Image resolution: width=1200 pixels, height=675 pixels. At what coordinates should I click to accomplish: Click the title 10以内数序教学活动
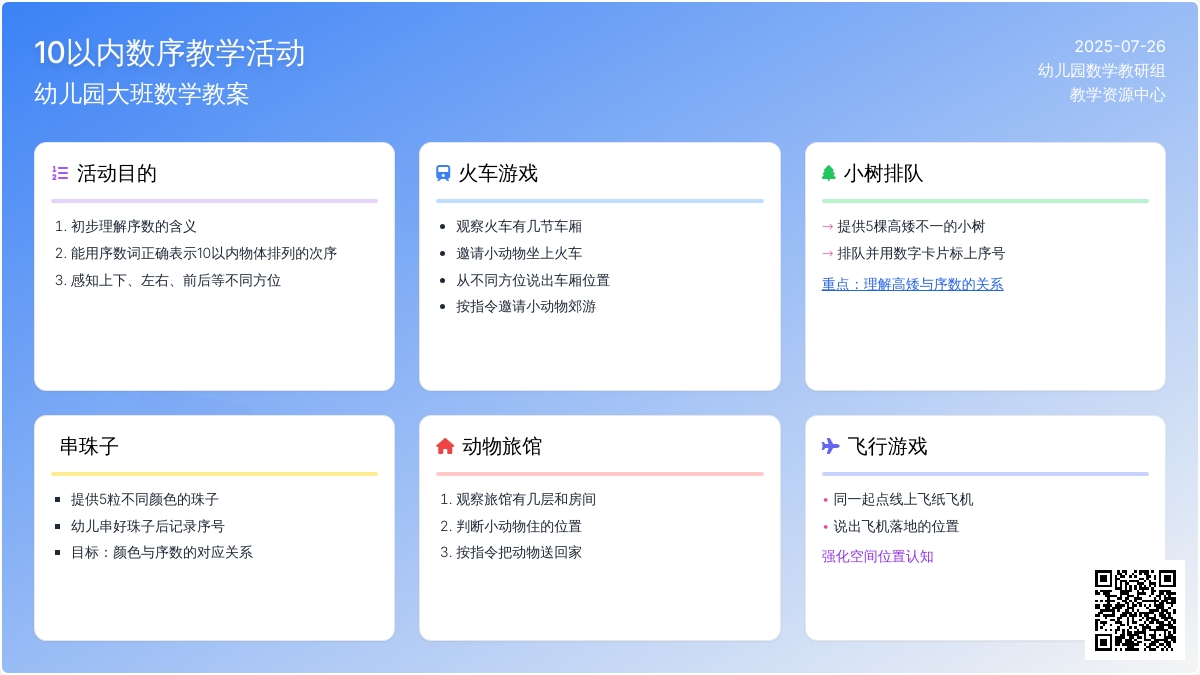[x=170, y=53]
